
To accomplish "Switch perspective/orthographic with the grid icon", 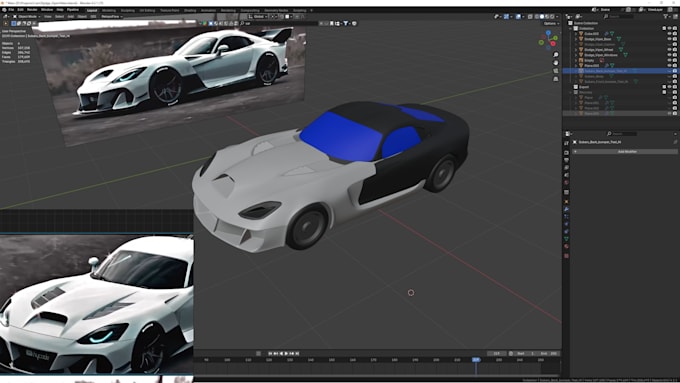I will coord(556,79).
